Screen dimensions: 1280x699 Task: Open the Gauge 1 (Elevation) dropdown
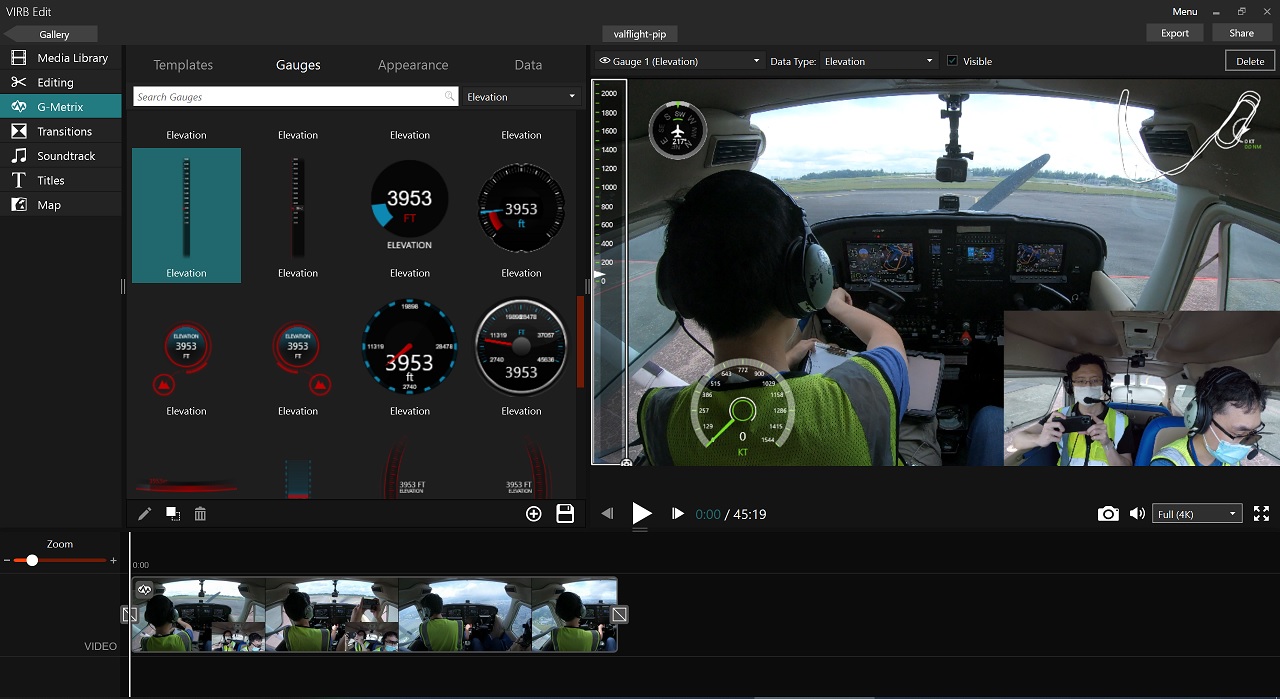pos(679,61)
